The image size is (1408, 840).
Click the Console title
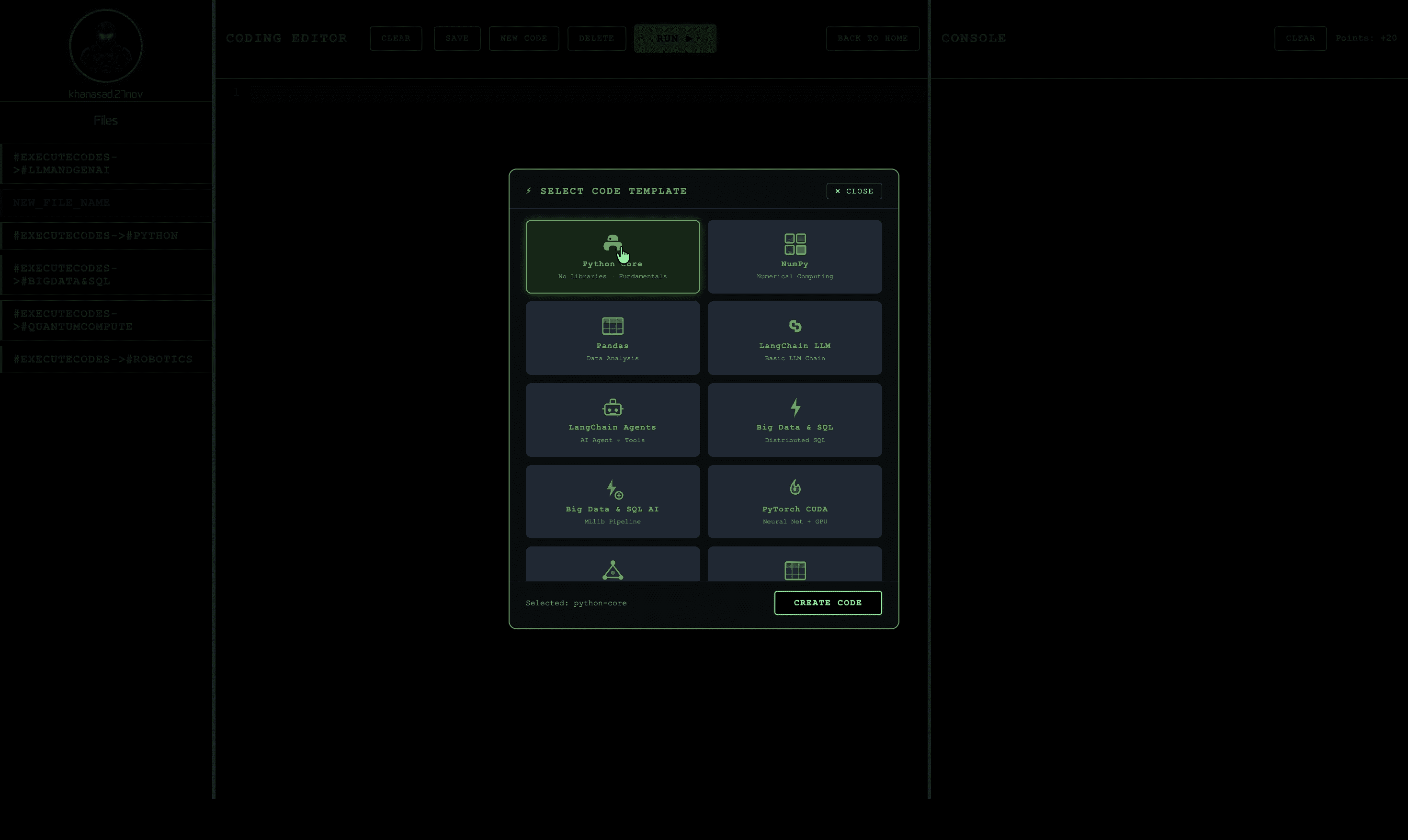tap(973, 38)
